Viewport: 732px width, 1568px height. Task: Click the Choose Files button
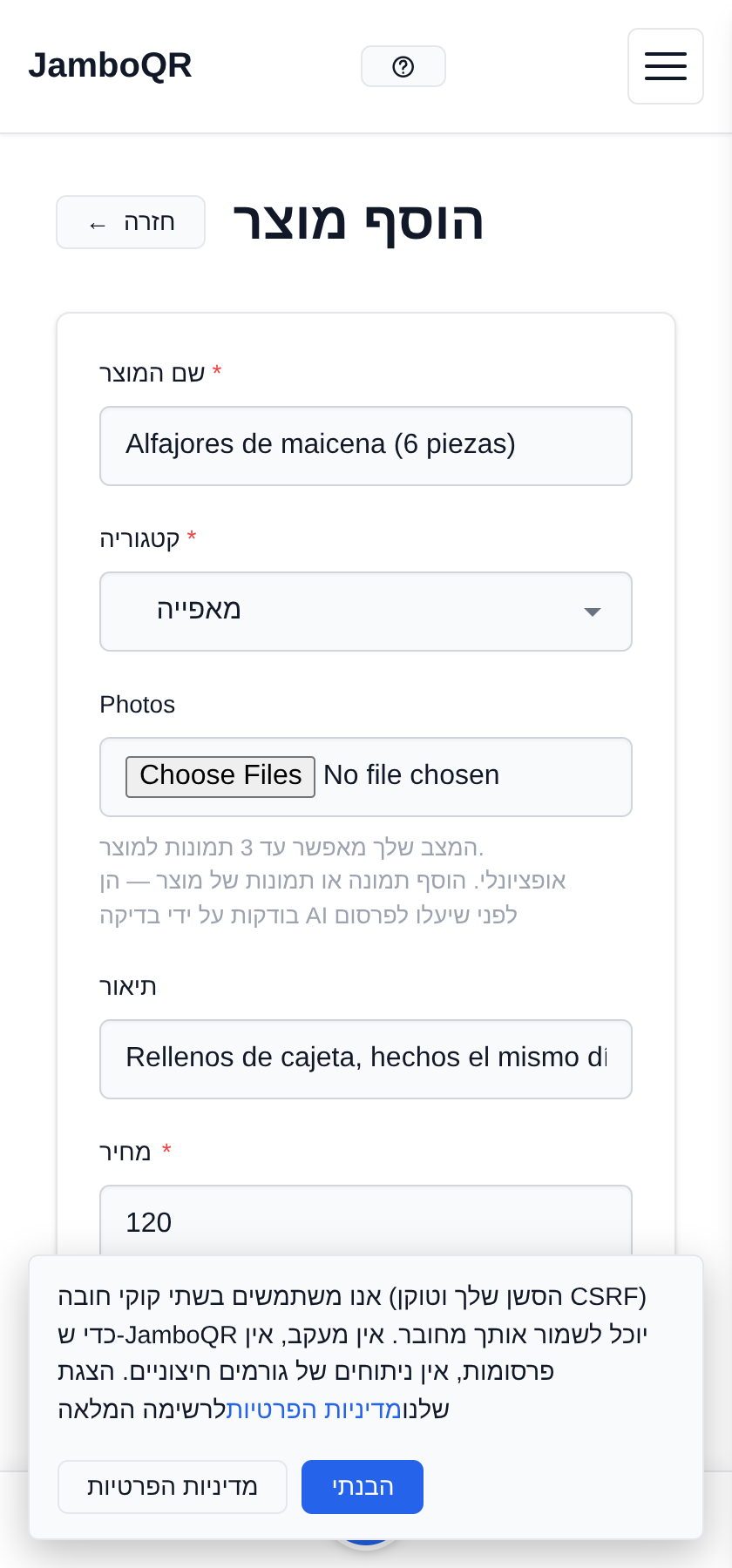220,776
